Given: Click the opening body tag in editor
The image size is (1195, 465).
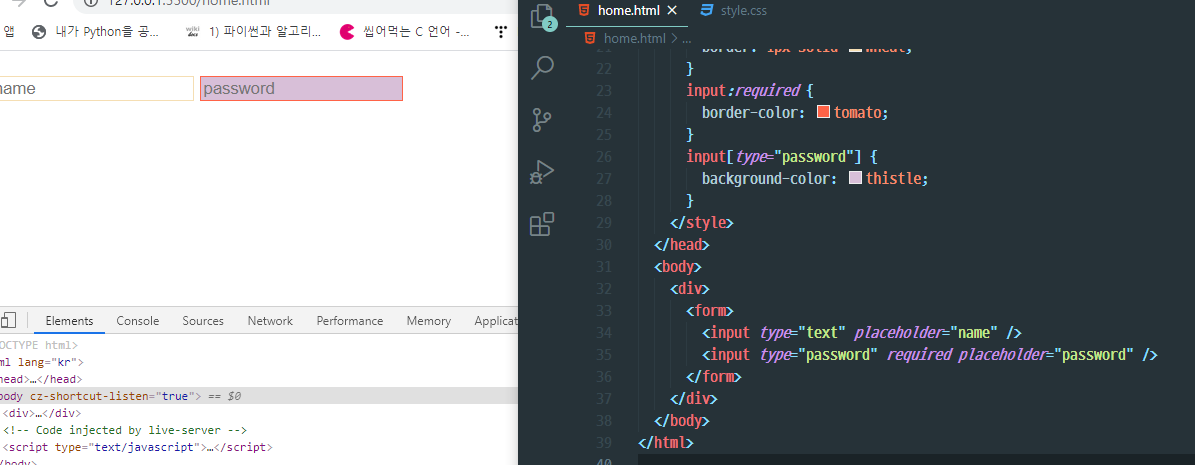Looking at the screenshot, I should coord(678,267).
